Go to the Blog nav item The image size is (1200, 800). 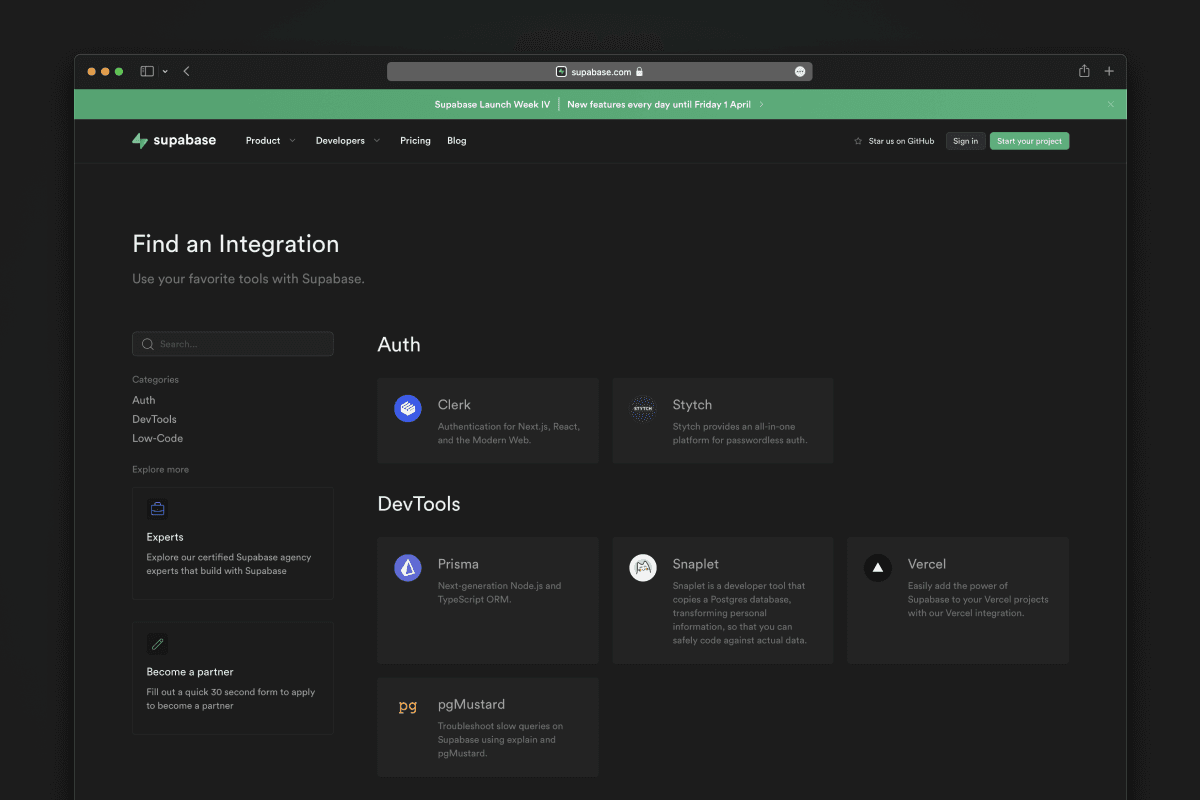(457, 141)
